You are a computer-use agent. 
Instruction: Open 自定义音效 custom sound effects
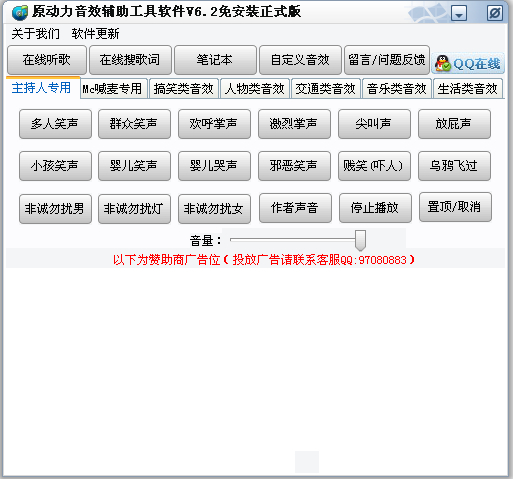[300, 60]
